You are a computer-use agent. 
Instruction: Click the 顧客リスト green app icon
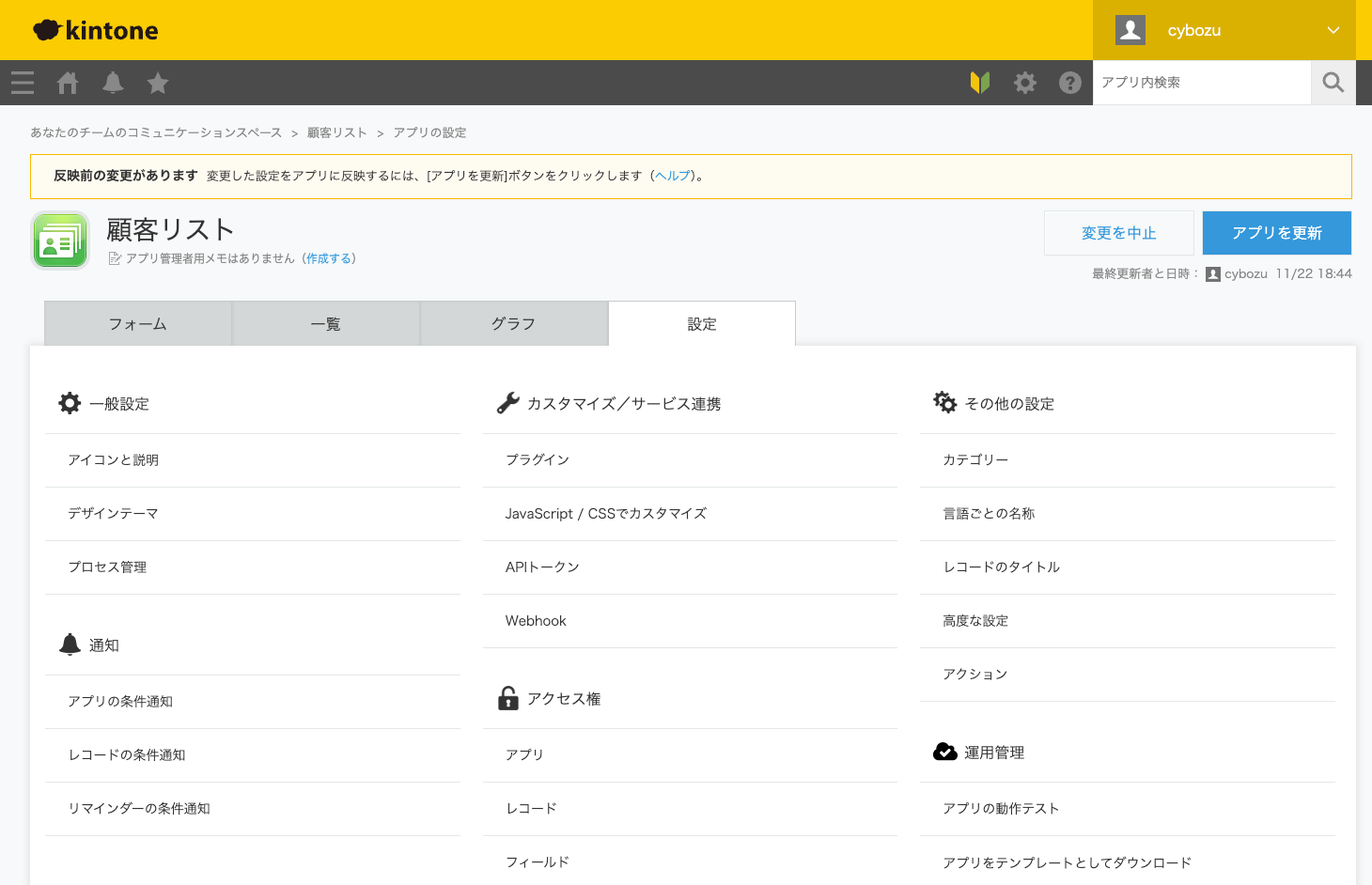(x=60, y=241)
